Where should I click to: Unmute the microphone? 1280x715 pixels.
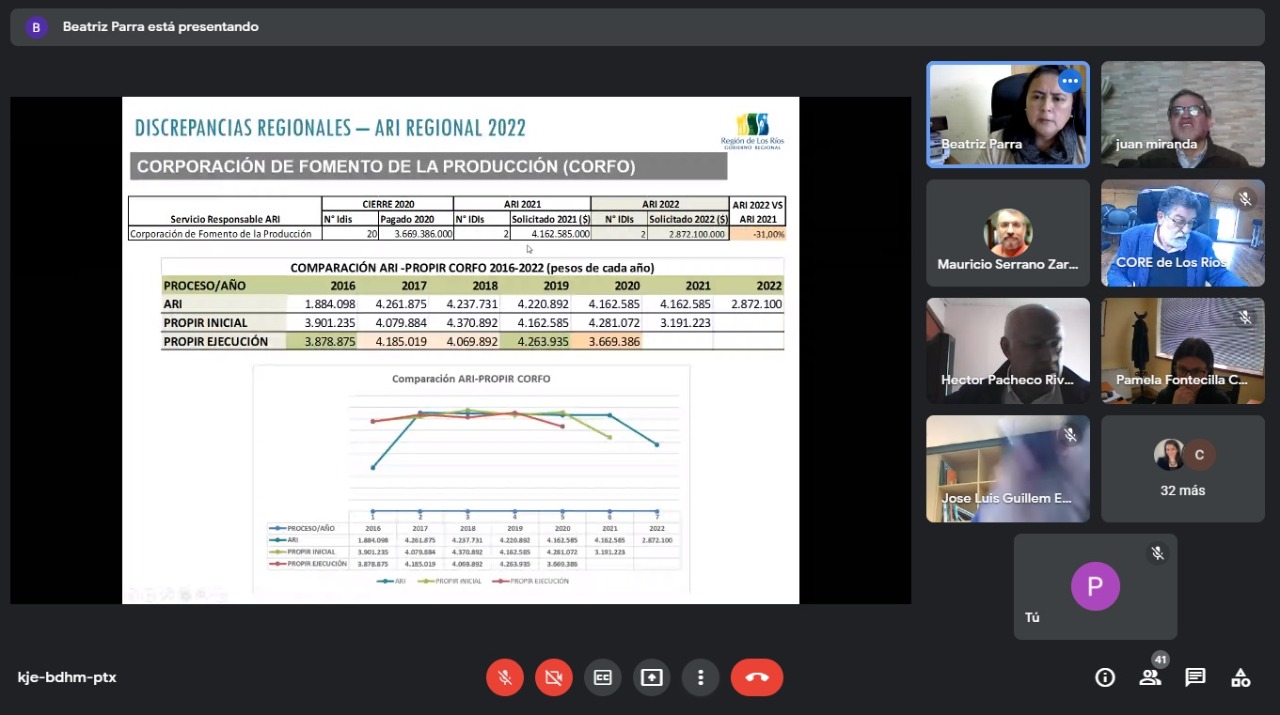505,677
